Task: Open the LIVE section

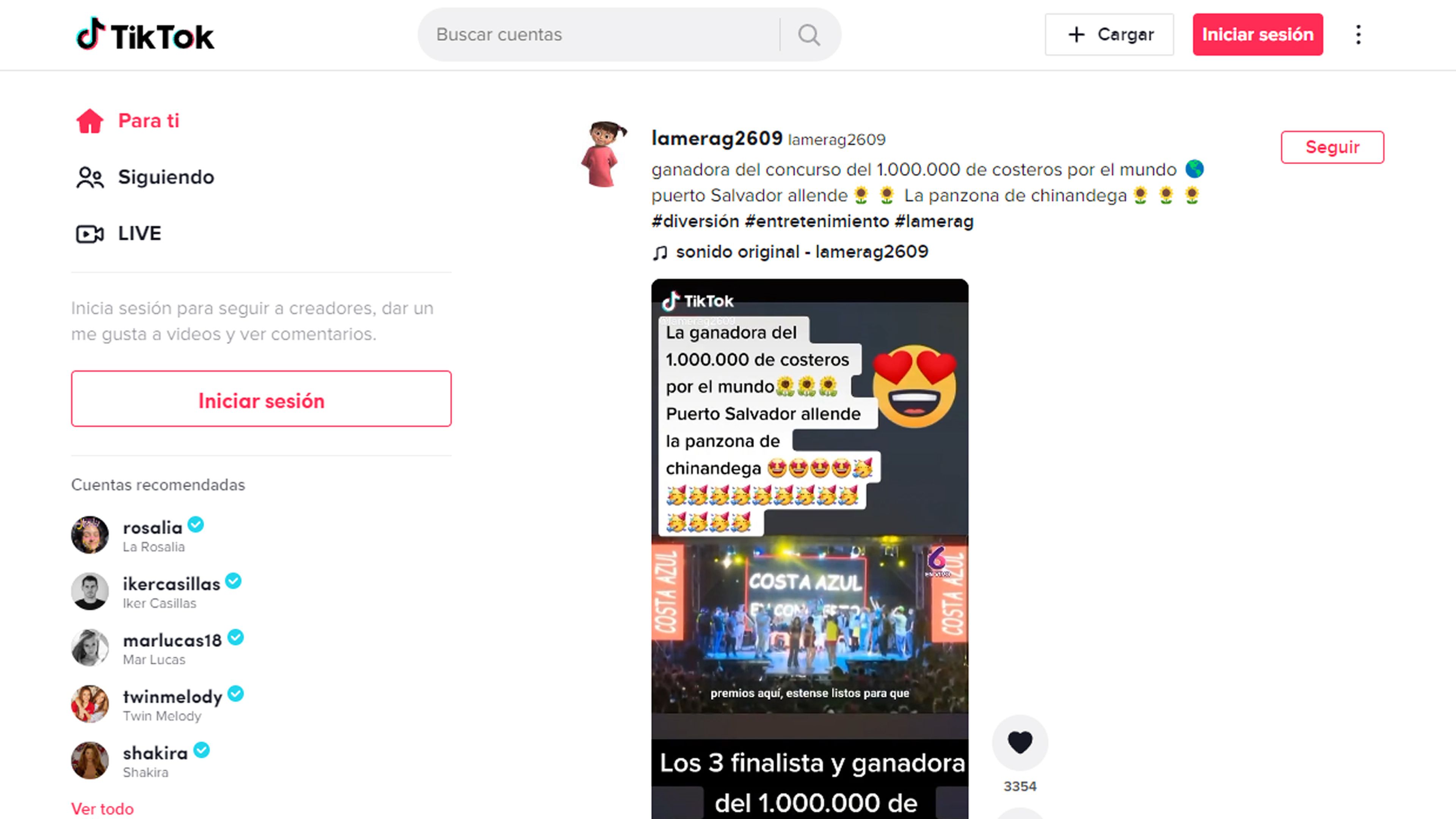Action: [x=119, y=234]
